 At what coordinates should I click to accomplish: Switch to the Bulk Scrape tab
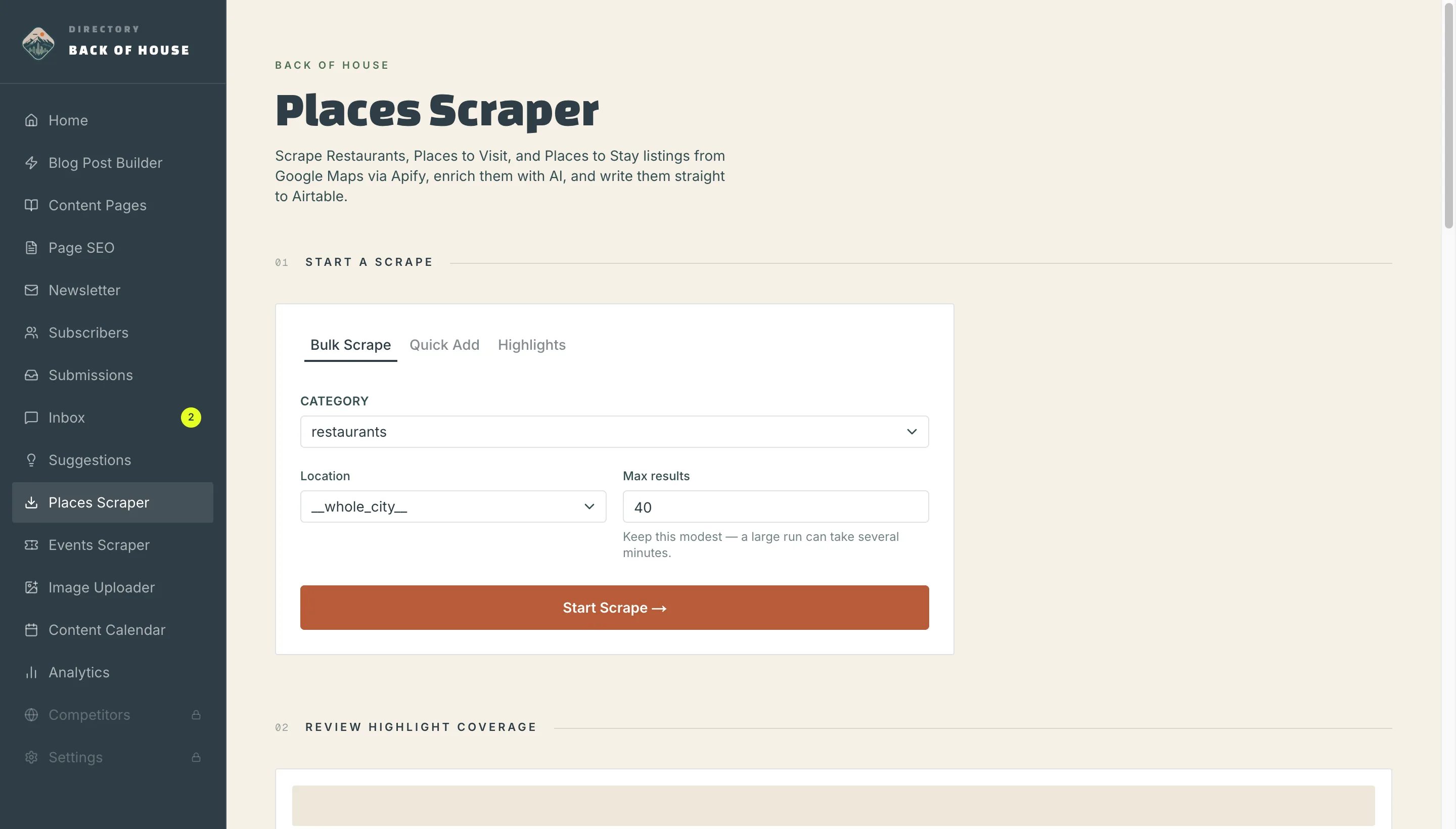pos(350,345)
